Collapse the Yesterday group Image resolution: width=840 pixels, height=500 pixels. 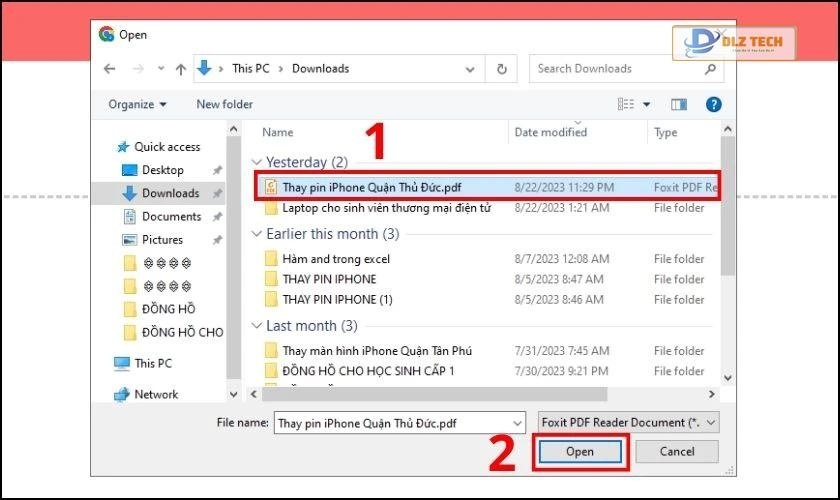(x=258, y=162)
